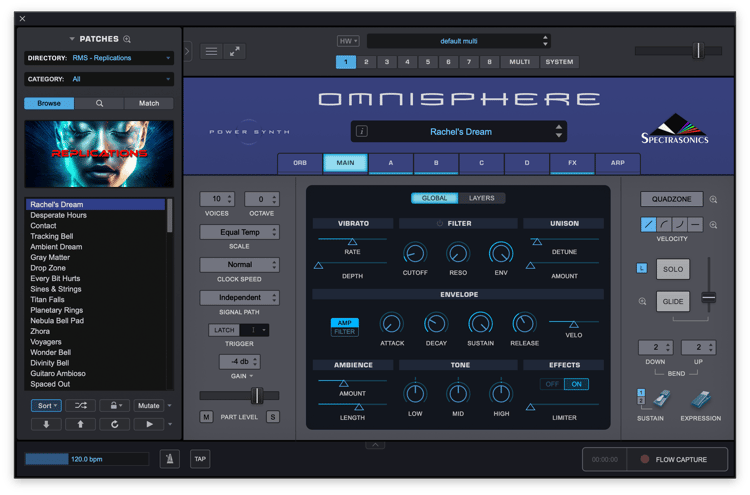Open the Sort dropdown
750x495 pixels.
point(46,406)
